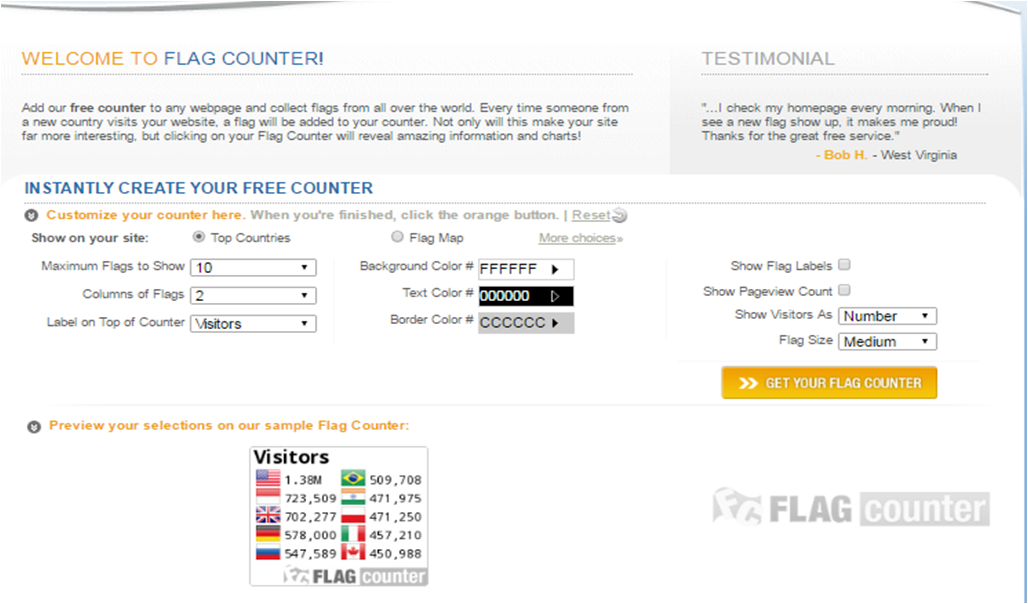Image resolution: width=1028 pixels, height=604 pixels.
Task: Click the Welcome to Flag Counter heading
Action: click(x=172, y=58)
